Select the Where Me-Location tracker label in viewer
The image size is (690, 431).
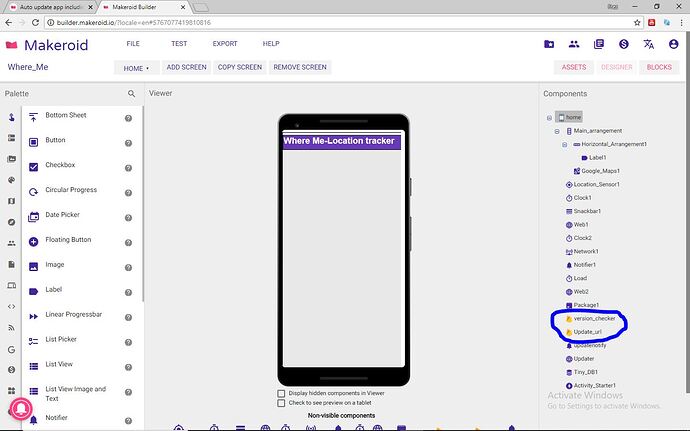[x=341, y=141]
